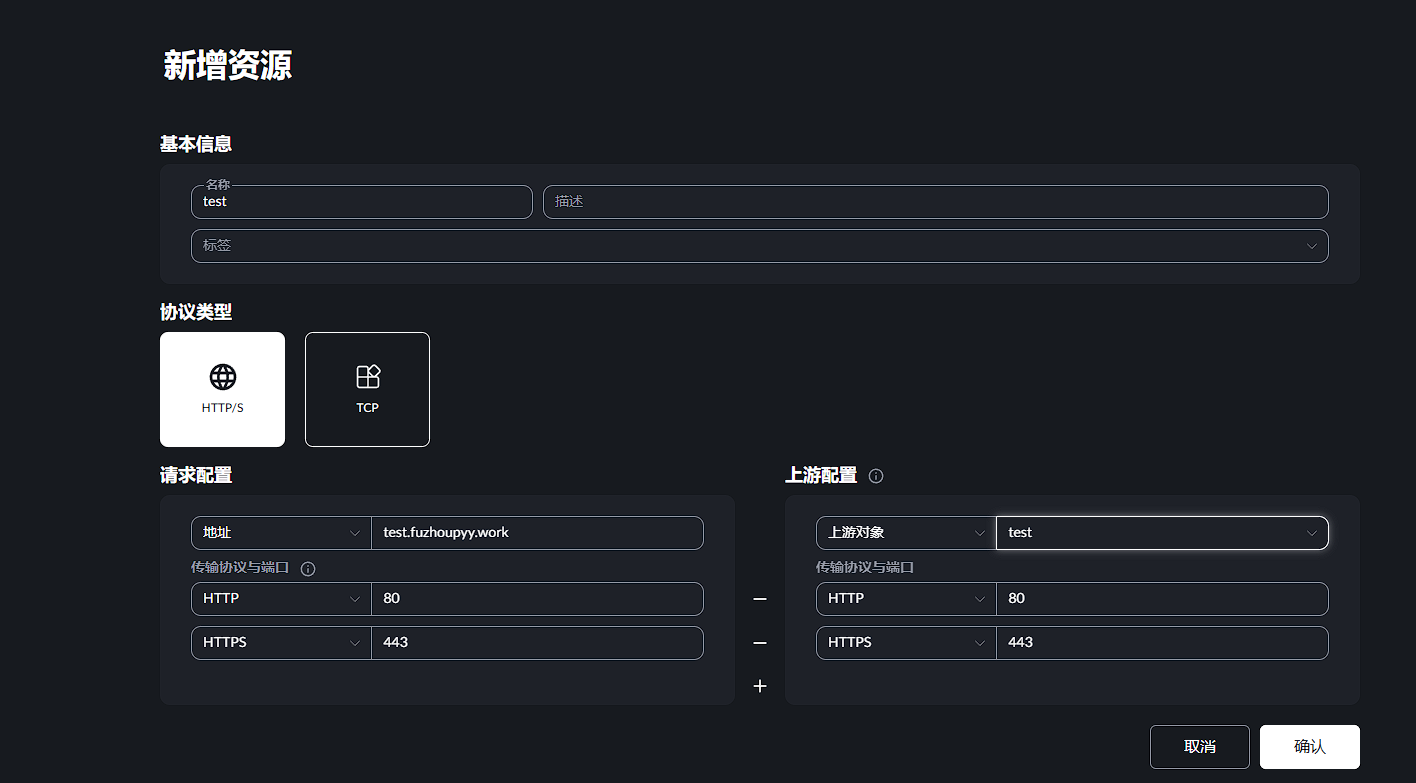Open the 地址 type dropdown

click(x=281, y=533)
